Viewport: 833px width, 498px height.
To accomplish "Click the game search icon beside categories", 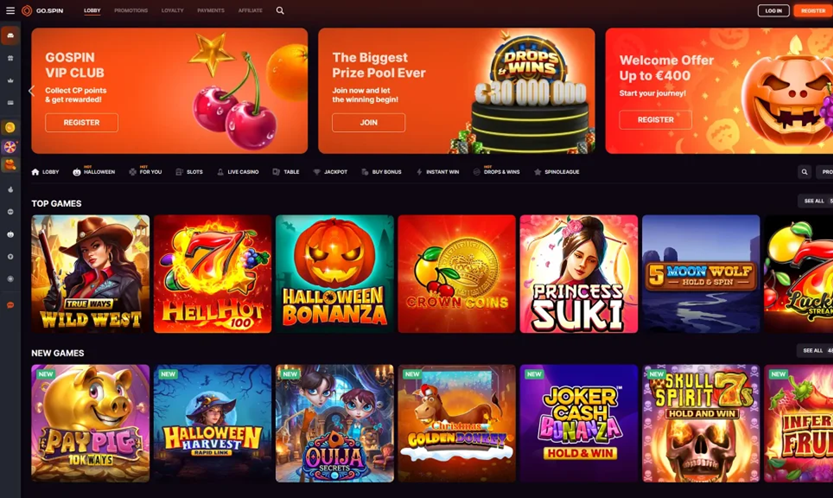I will (x=804, y=172).
